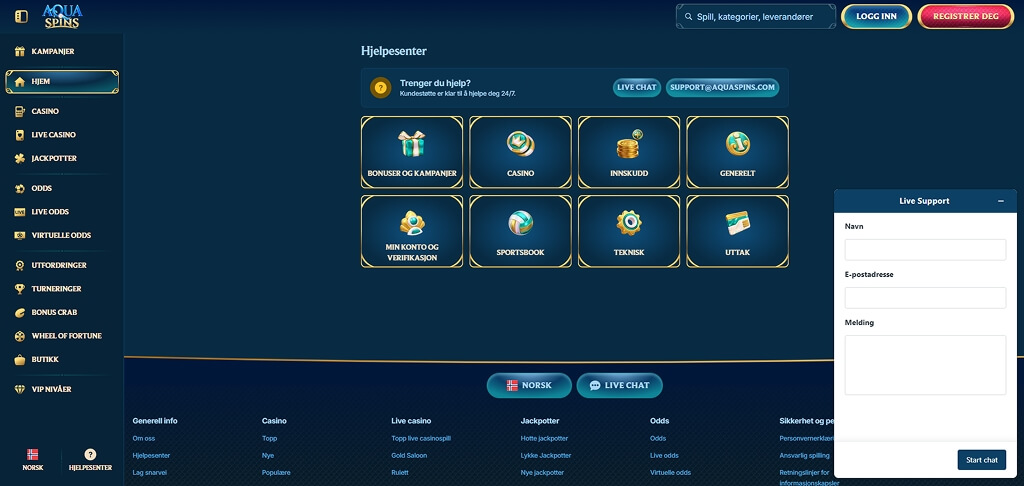Open the Uttak help category card

tap(737, 231)
